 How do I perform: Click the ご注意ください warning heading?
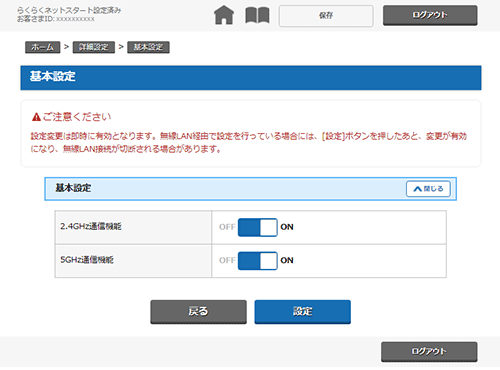77,117
